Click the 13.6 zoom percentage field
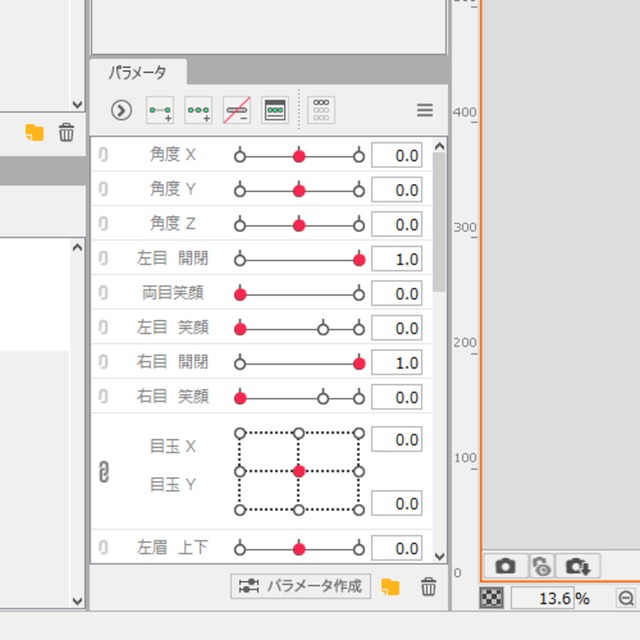This screenshot has height=640, width=640. coord(543,599)
